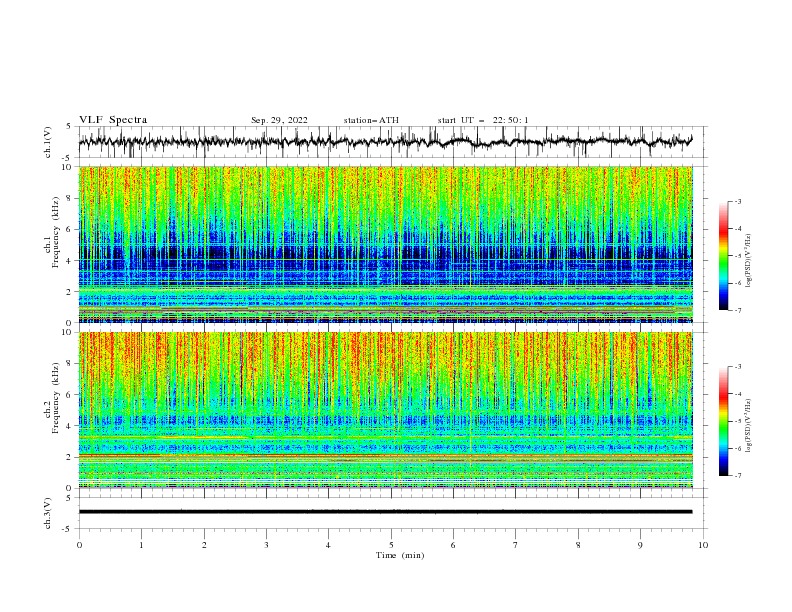Select the ch.1 spectrogram color bar
Viewport: 792px width, 612px height.
[723, 256]
